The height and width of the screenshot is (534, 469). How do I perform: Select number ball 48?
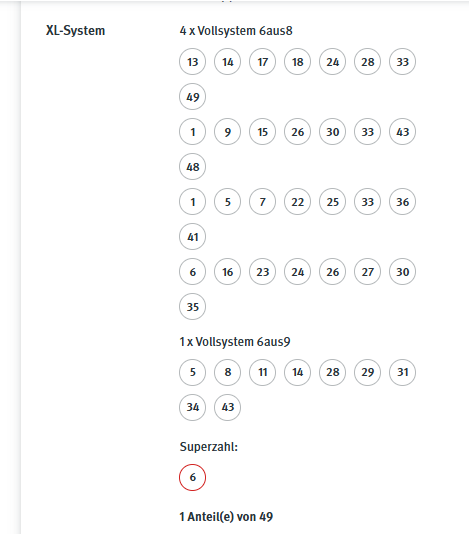tap(192, 167)
